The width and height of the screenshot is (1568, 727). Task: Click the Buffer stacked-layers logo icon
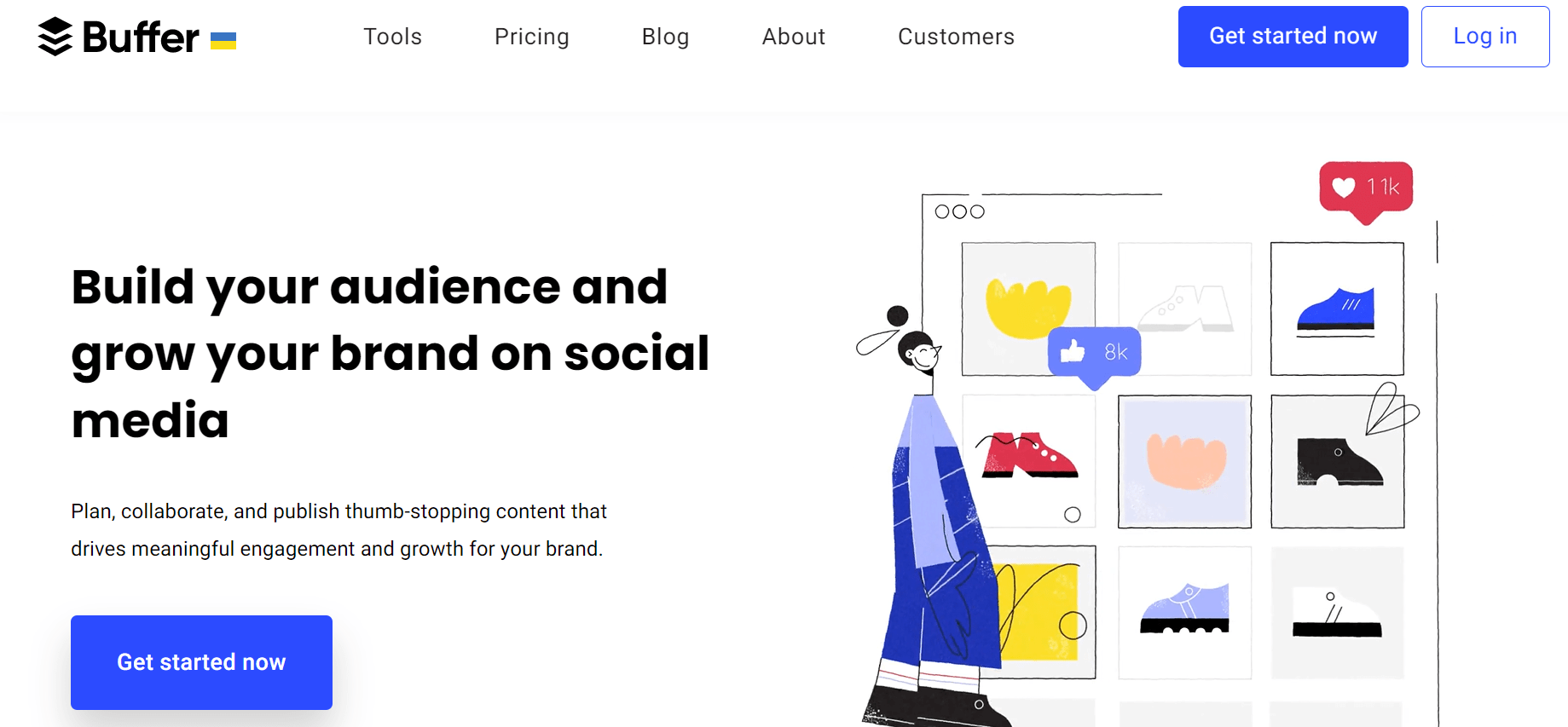tap(55, 36)
